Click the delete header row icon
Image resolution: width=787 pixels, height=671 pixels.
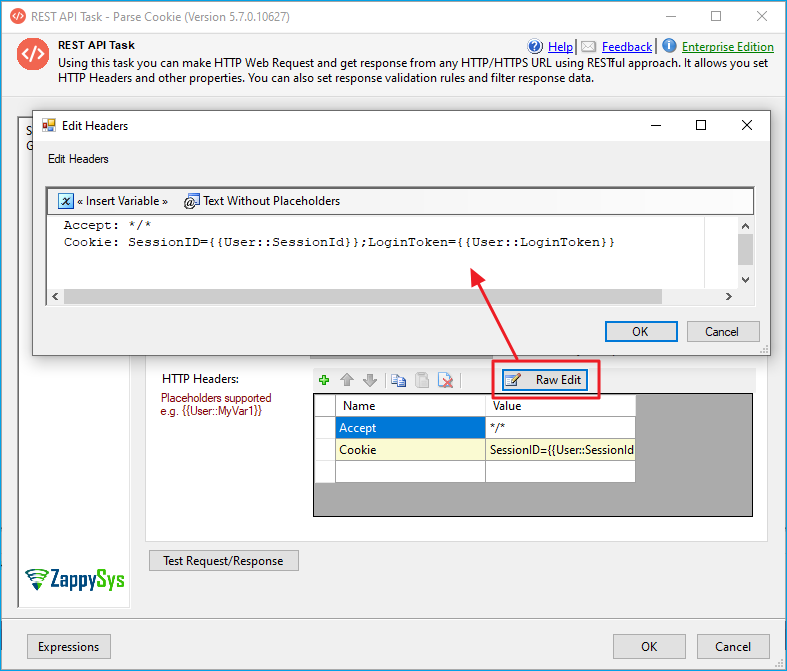tap(446, 380)
